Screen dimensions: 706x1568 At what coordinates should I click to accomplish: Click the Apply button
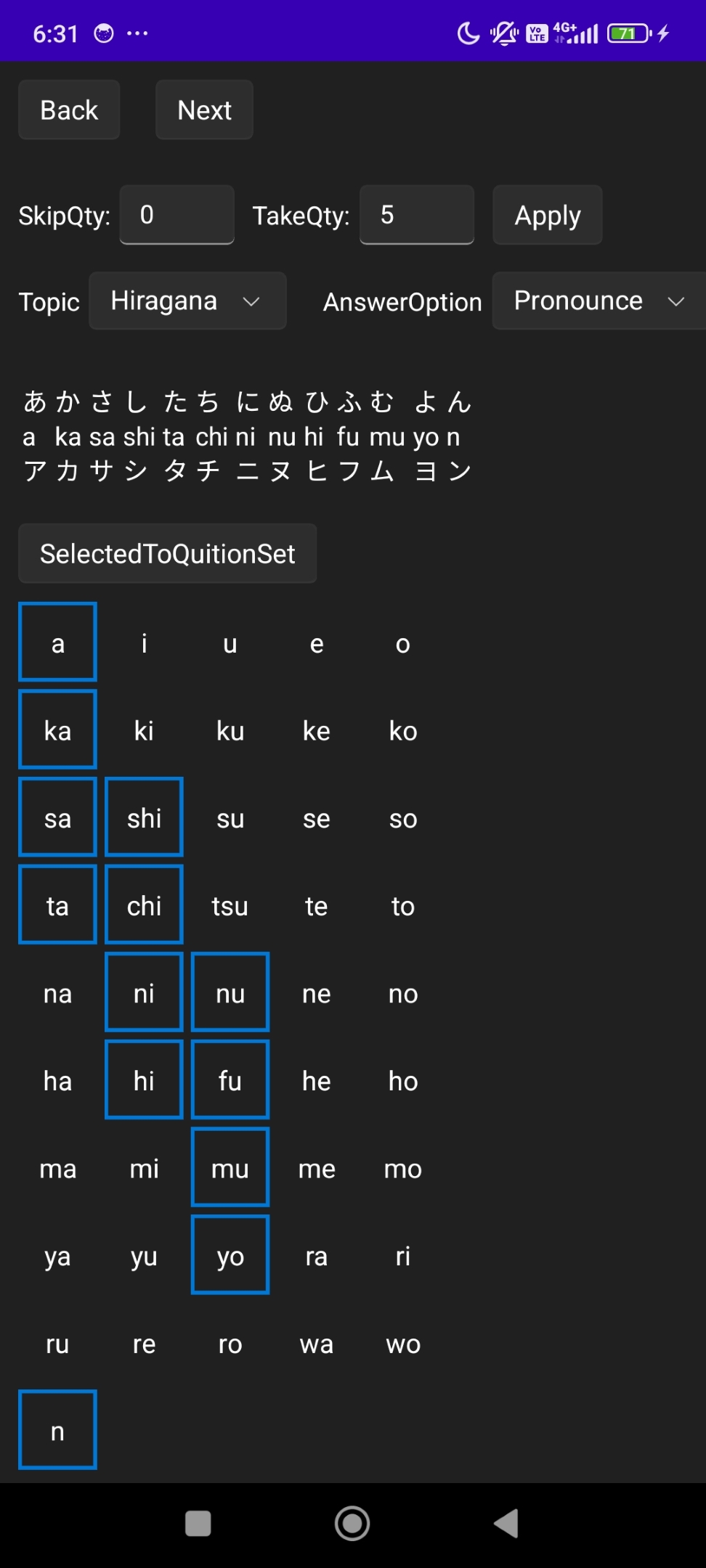pos(548,215)
